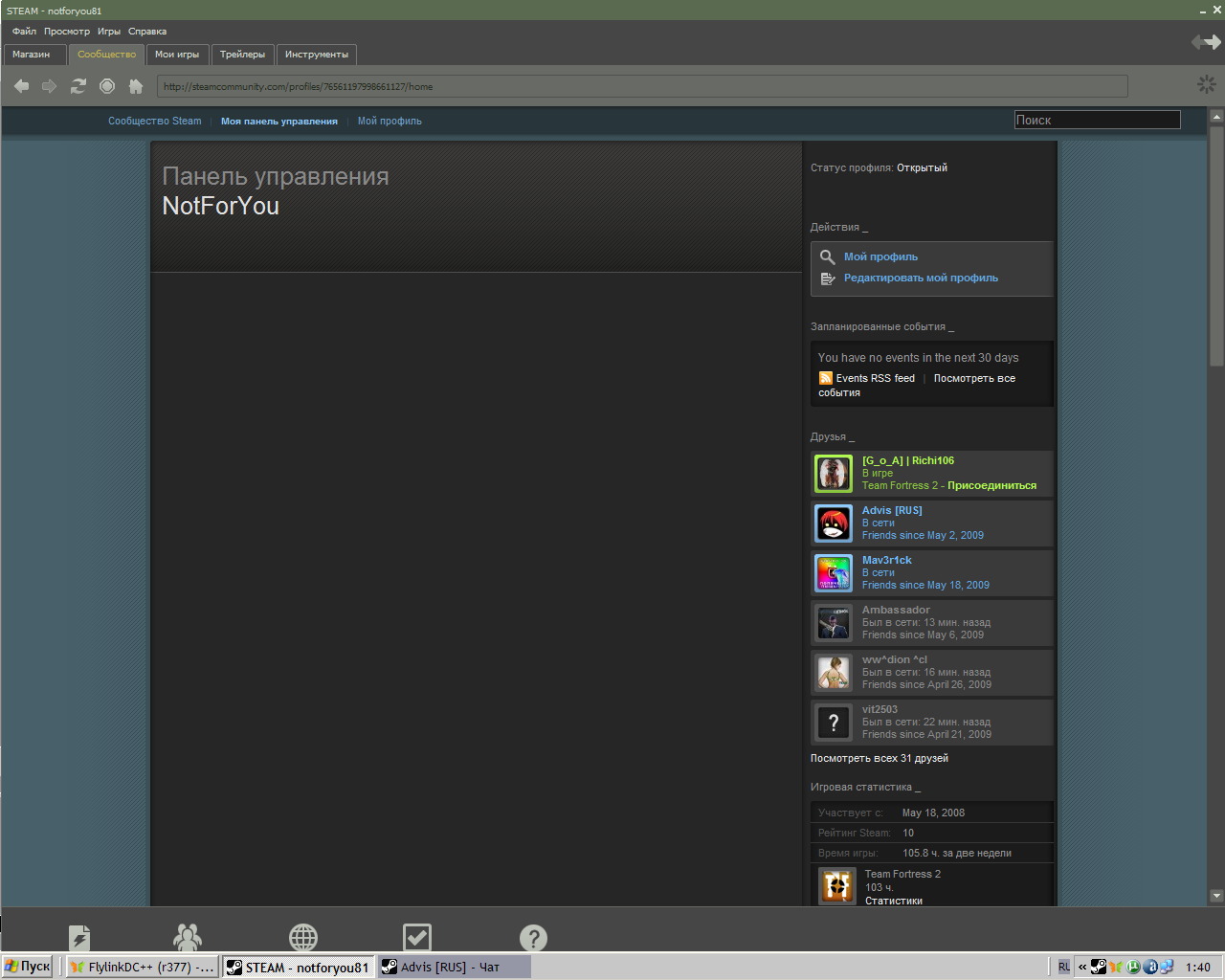1225x980 pixels.
Task: Open [G_o_A] | Richi106 friend profile
Action: (908, 460)
